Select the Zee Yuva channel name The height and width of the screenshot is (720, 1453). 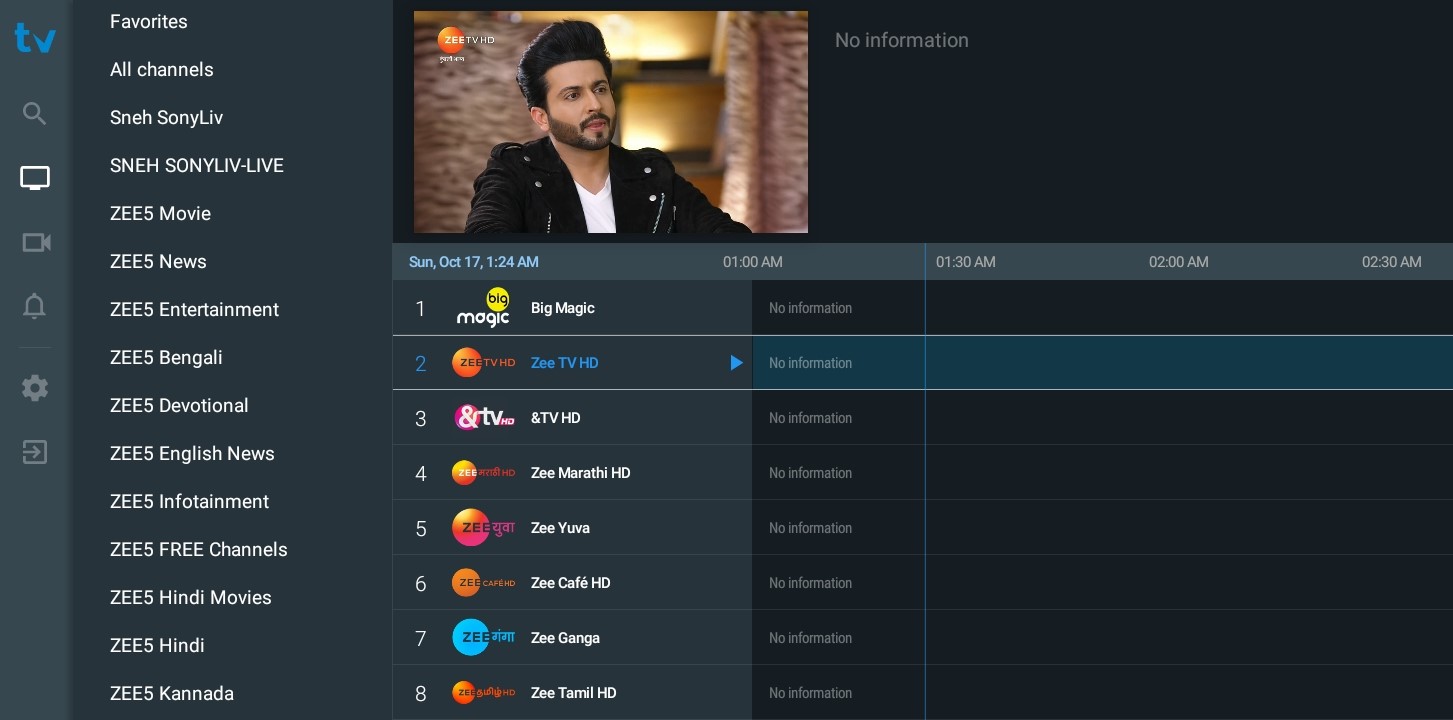(x=561, y=528)
